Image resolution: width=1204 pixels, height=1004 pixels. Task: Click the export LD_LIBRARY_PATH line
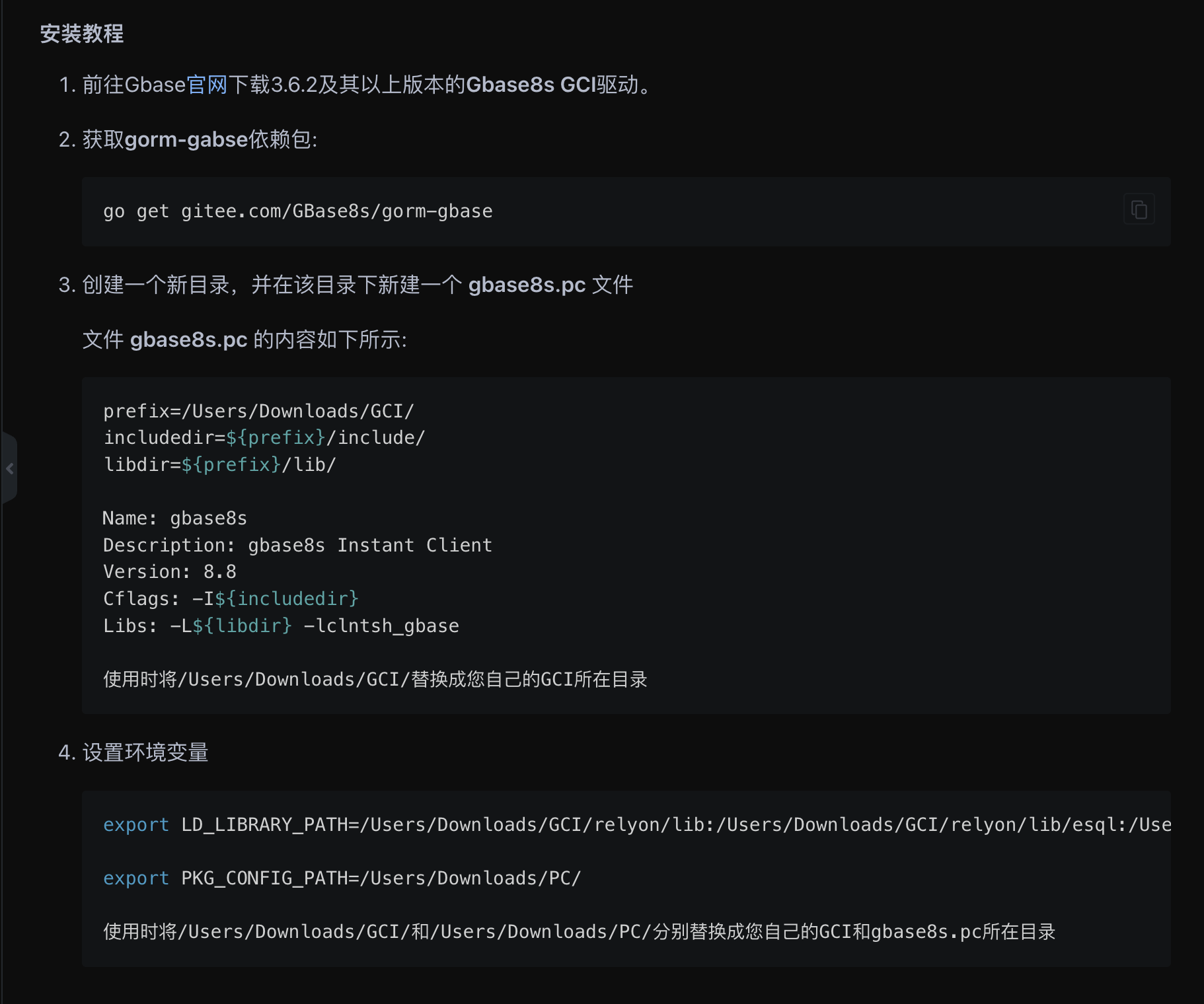point(637,825)
